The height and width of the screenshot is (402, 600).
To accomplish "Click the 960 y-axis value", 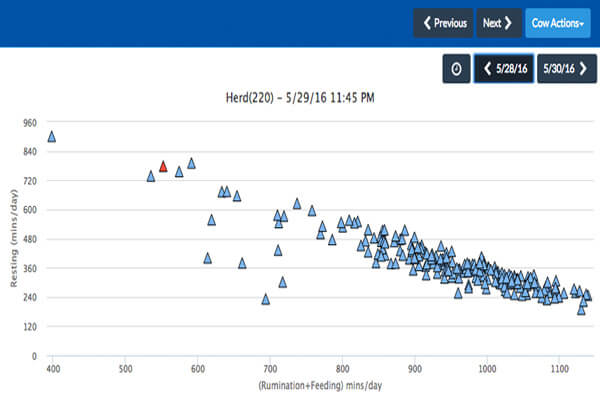I will tap(30, 123).
